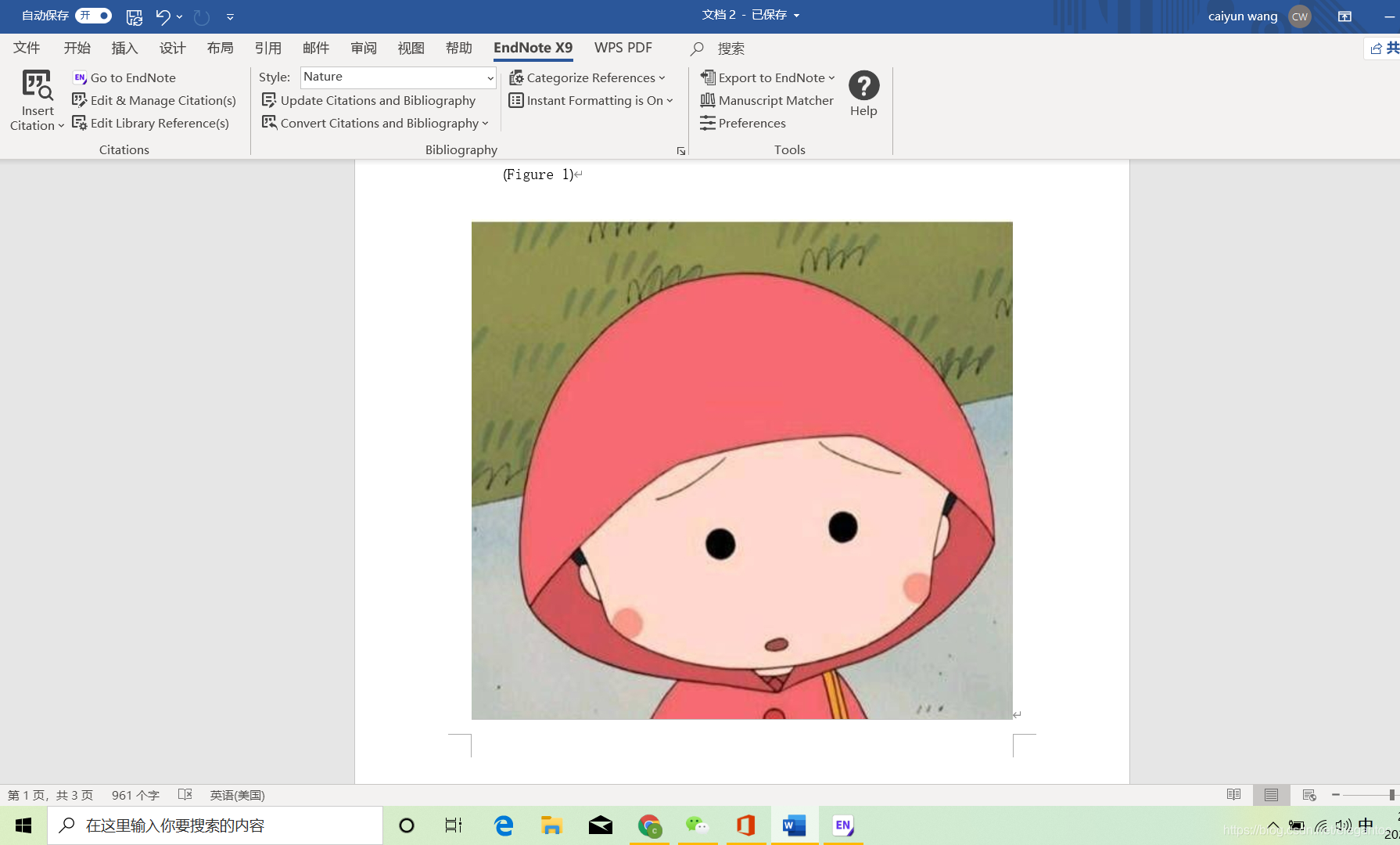This screenshot has height=845, width=1400.
Task: Open the 文件 menu tab
Action: tap(27, 49)
